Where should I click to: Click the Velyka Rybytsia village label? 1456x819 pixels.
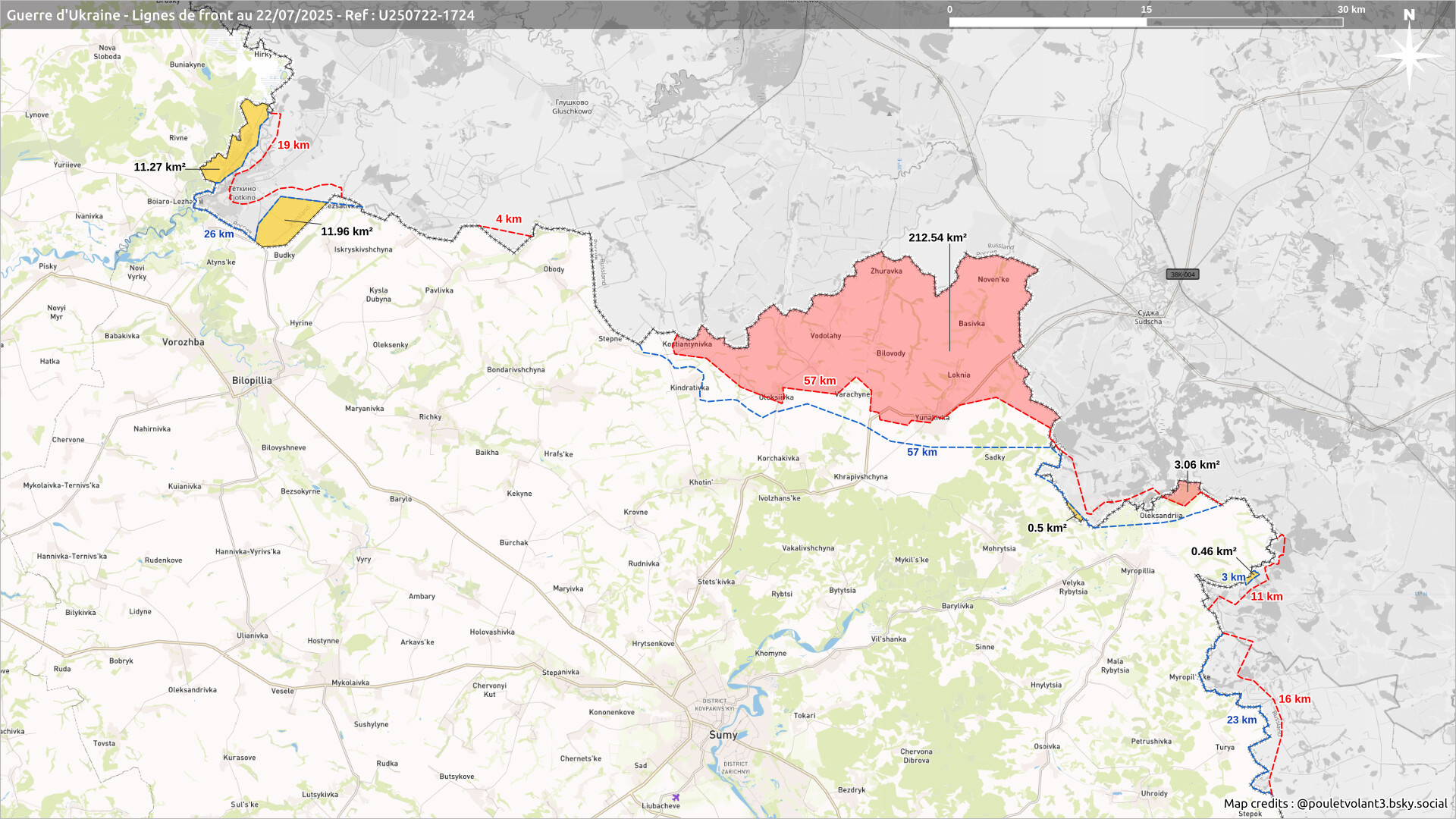click(x=1073, y=587)
